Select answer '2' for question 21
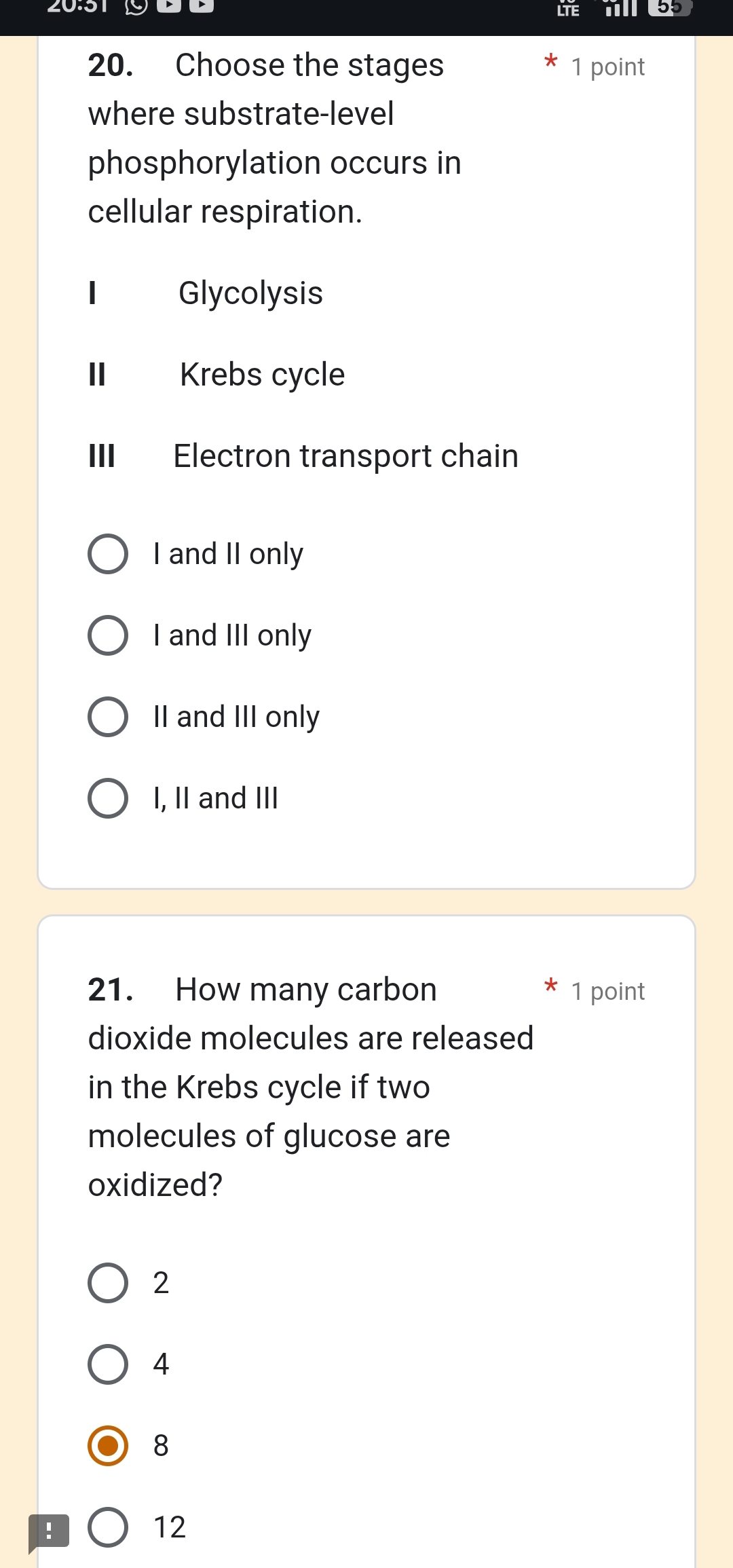Screen dimensions: 733x1568 108,1282
